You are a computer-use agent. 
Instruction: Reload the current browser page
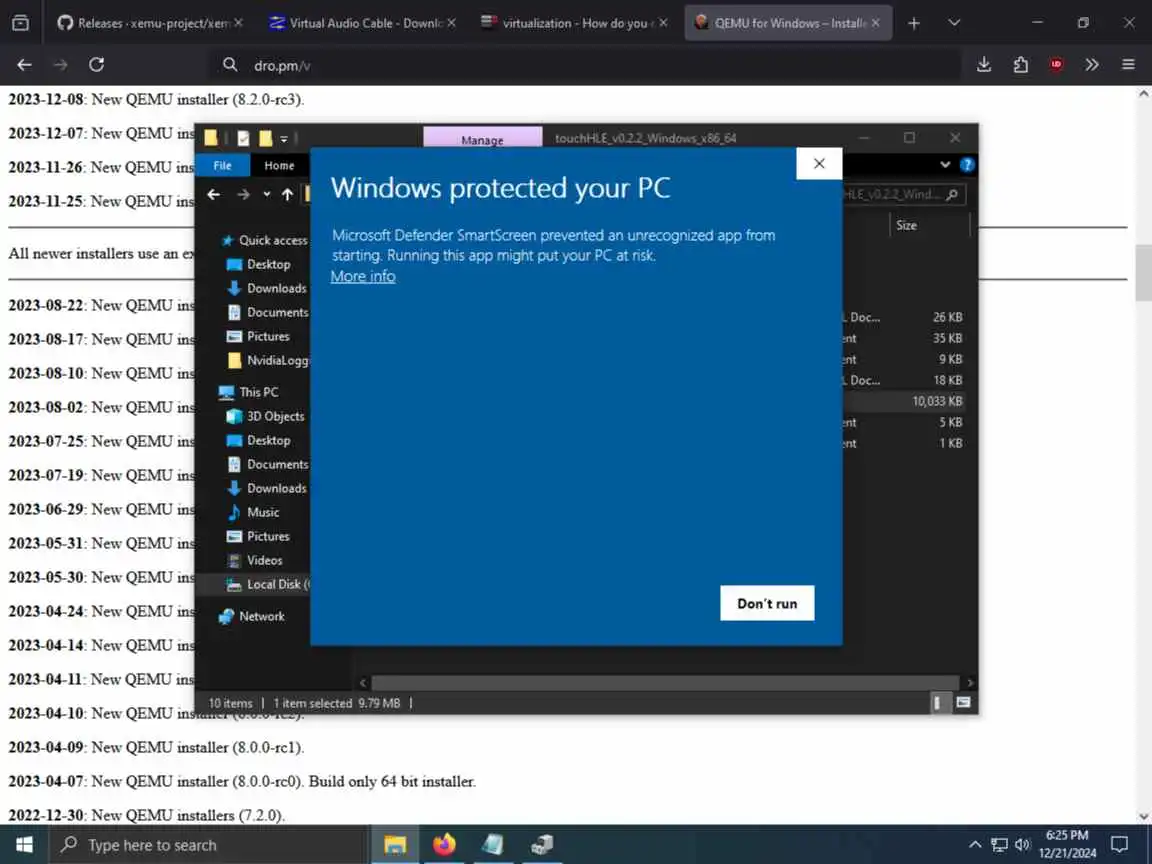[x=96, y=65]
